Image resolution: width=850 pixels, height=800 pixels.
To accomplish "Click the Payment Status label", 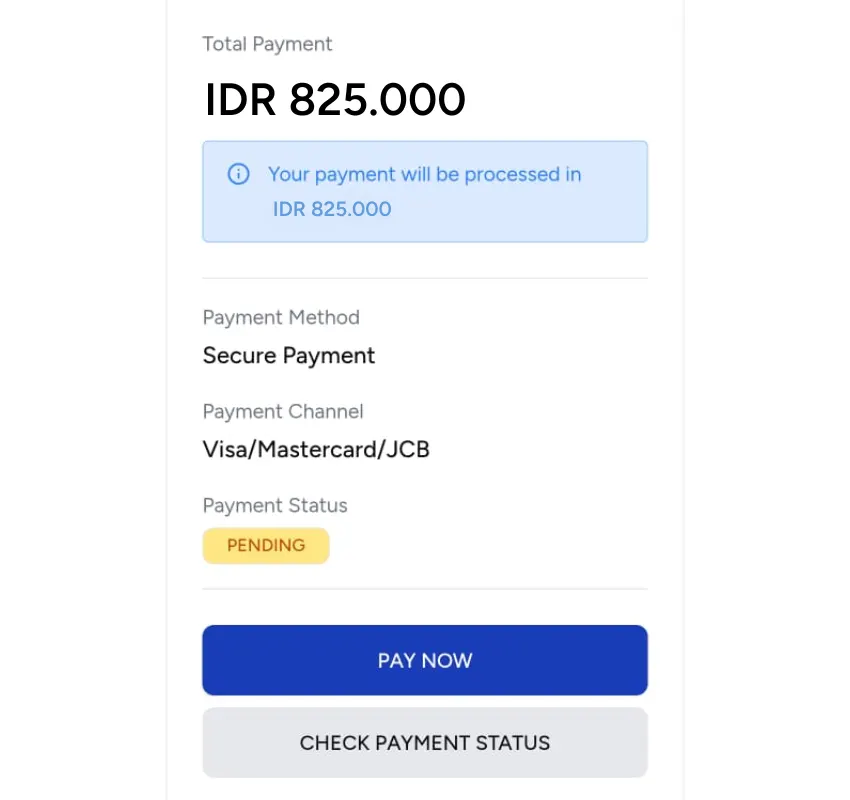I will [x=275, y=505].
